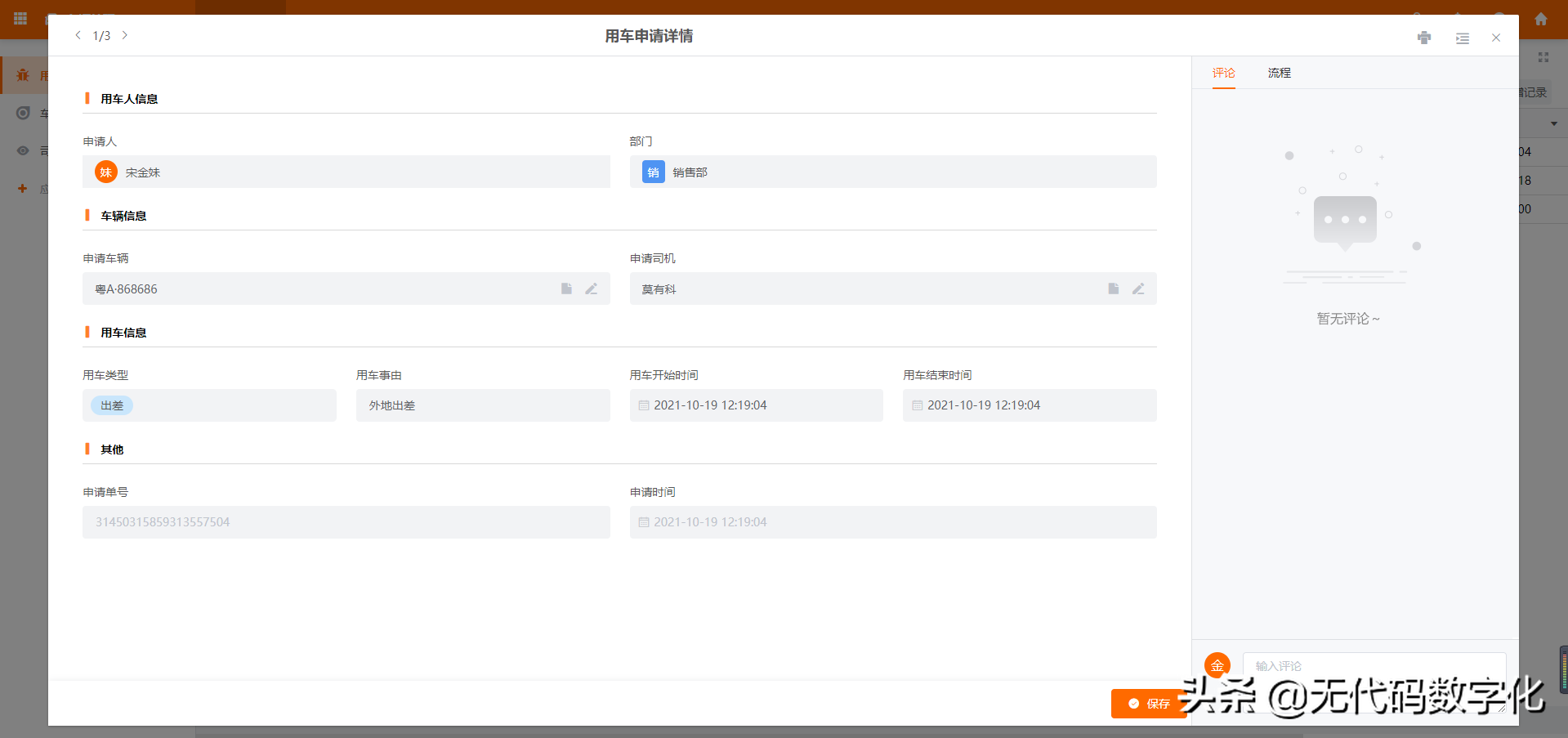Go to the previous record arrow

(x=78, y=35)
